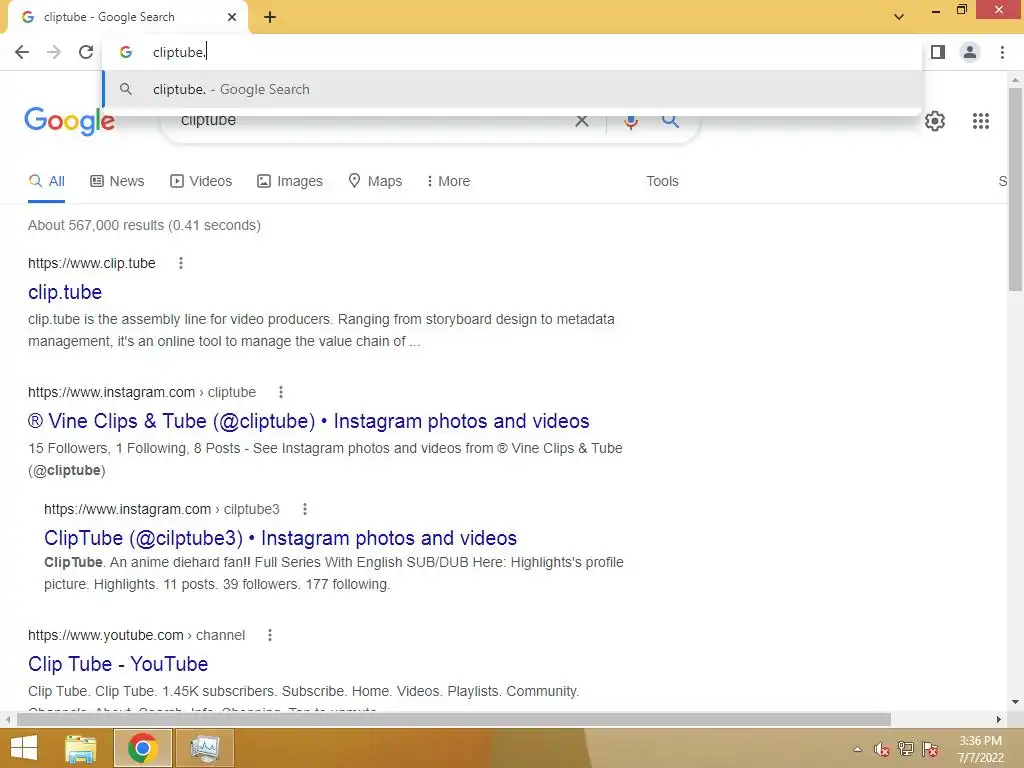Switch to the Images tab

[290, 182]
